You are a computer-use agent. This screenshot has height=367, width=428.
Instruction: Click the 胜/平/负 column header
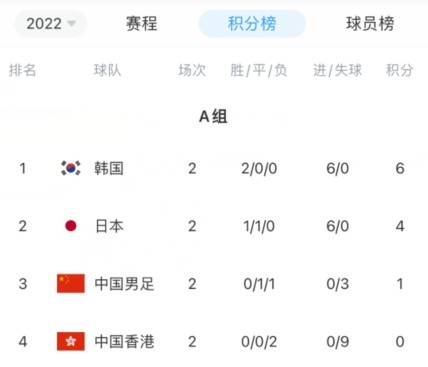[258, 70]
